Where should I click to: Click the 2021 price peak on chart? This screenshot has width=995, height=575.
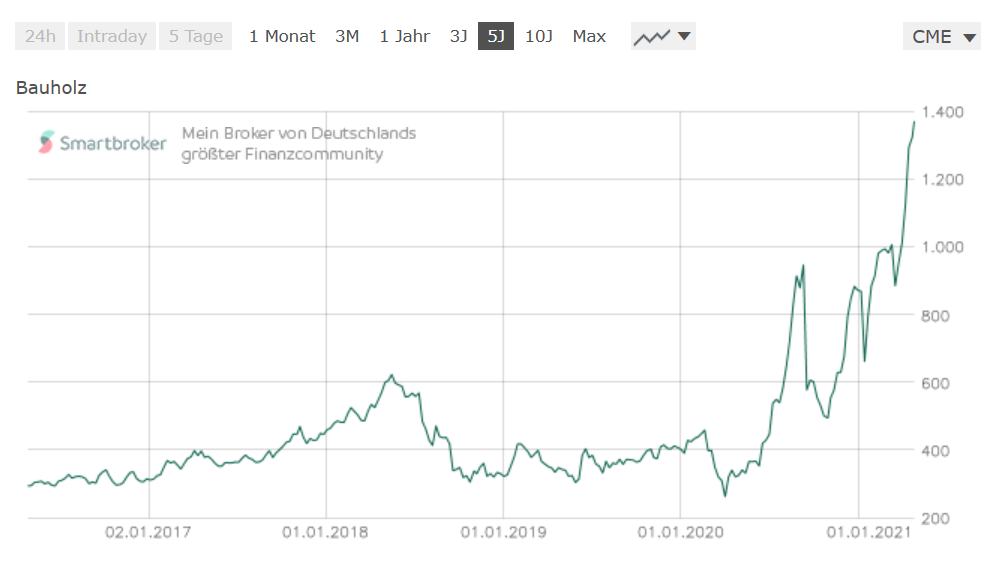(x=913, y=122)
